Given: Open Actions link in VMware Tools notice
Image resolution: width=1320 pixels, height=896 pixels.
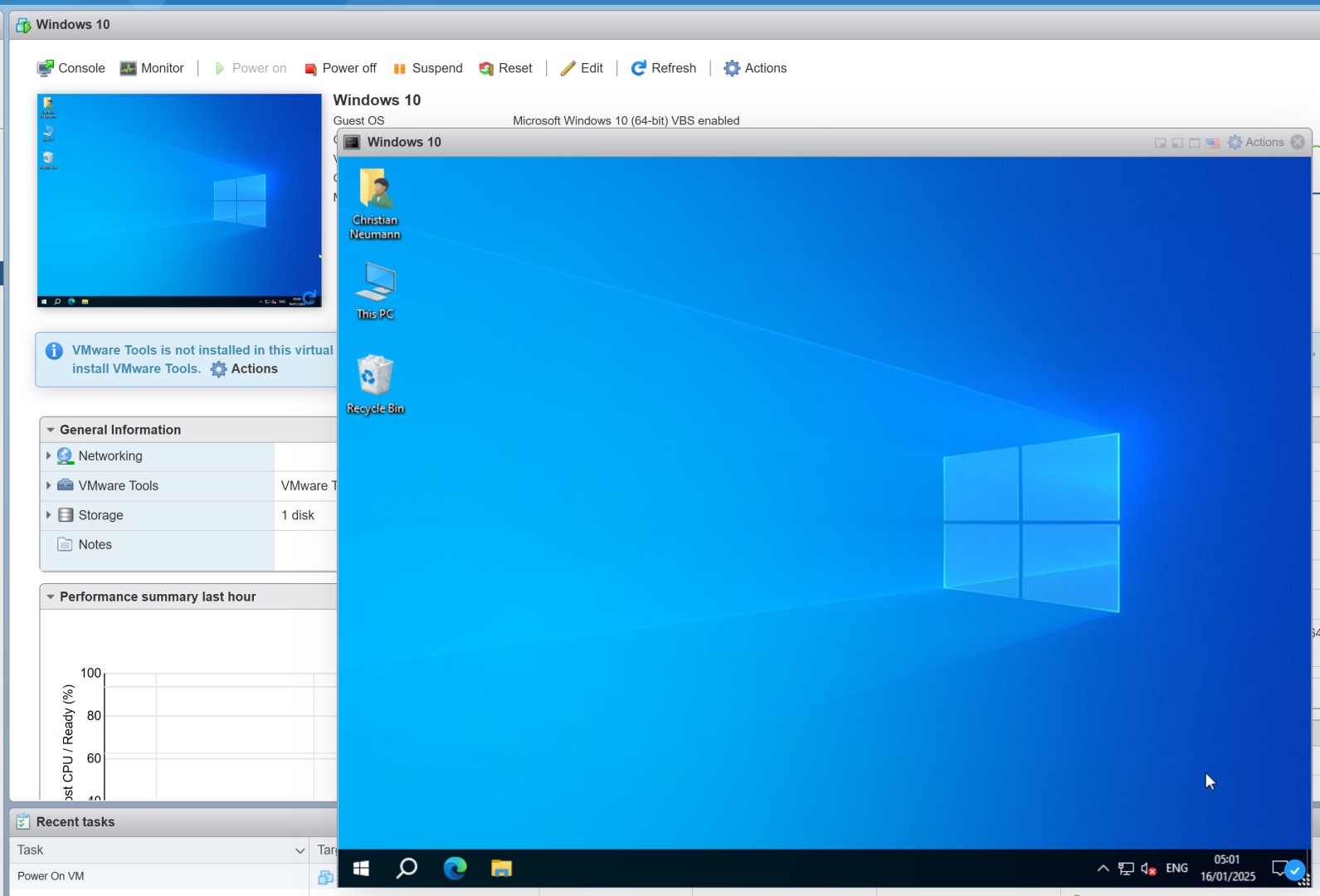Looking at the screenshot, I should pos(245,369).
